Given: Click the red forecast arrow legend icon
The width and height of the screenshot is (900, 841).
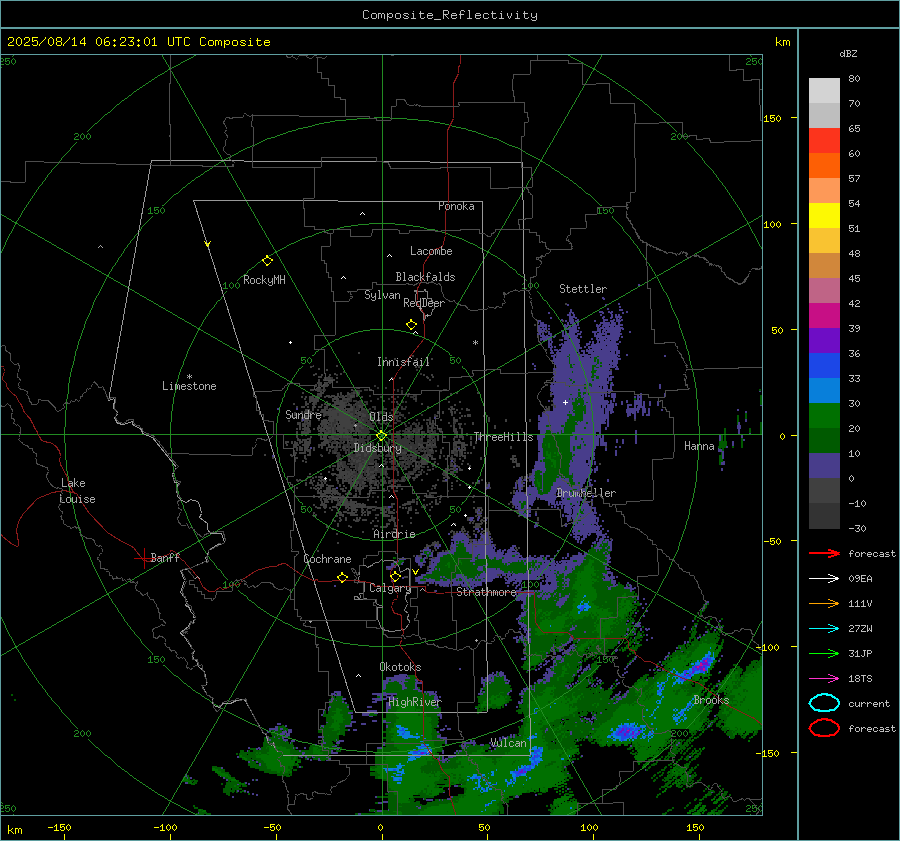Looking at the screenshot, I should (x=824, y=553).
